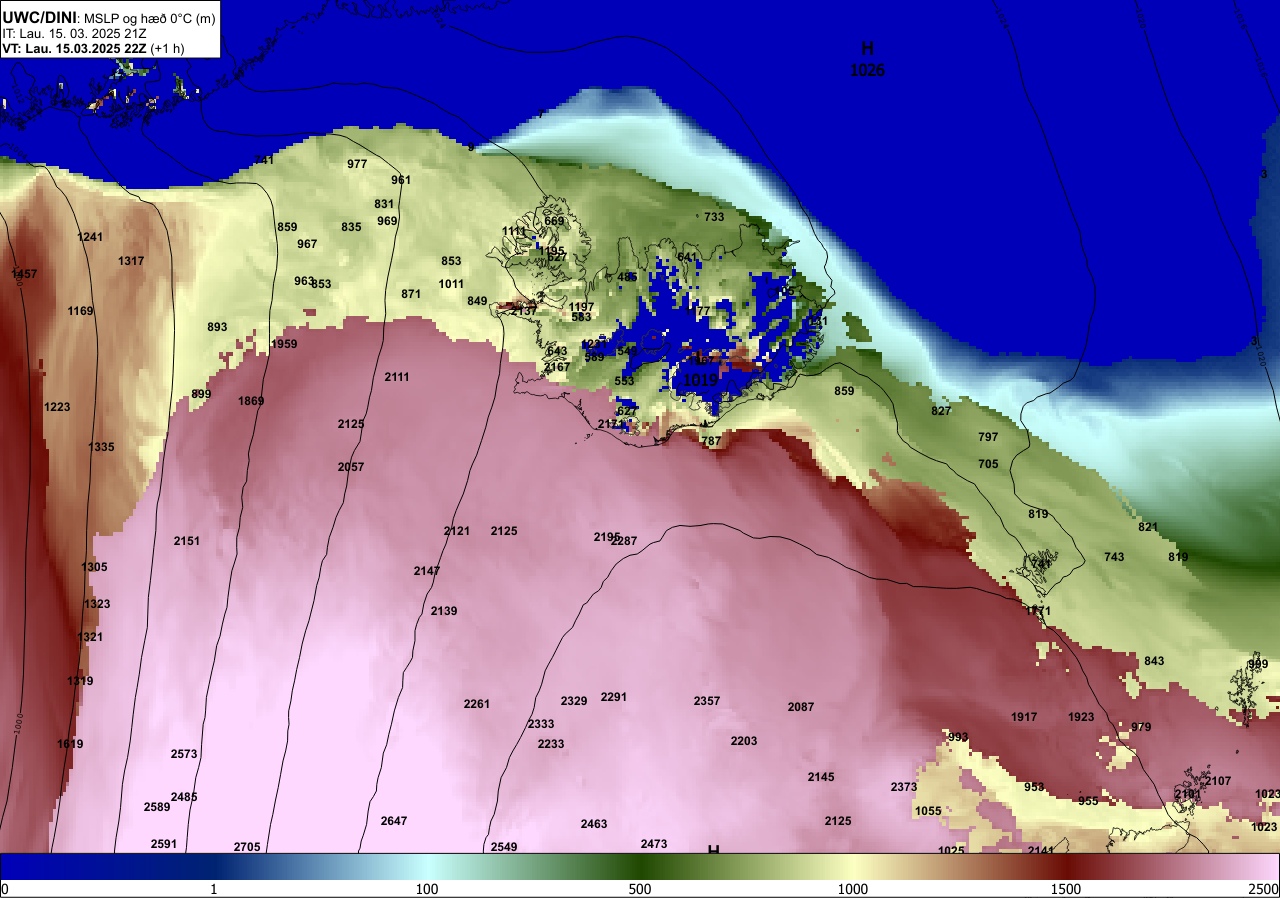Select the 797 height value
This screenshot has height=898, width=1280.
pyautogui.click(x=988, y=437)
